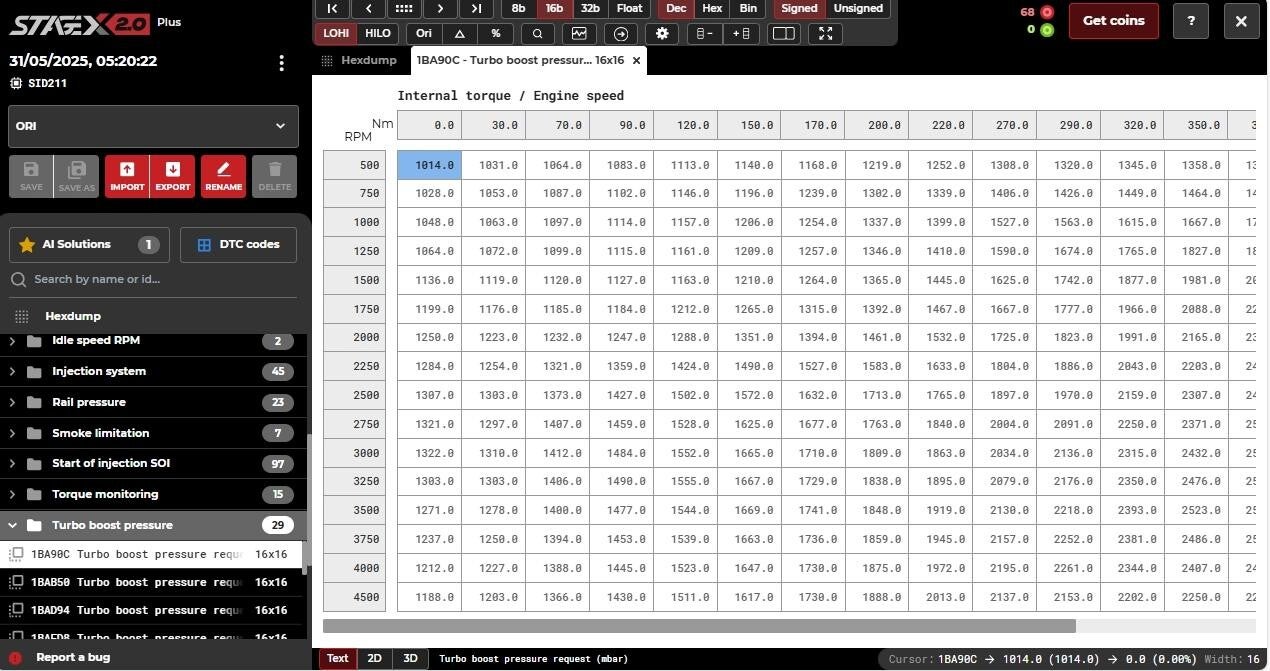This screenshot has width=1270, height=671.
Task: Switch data format to Float
Action: coord(630,8)
